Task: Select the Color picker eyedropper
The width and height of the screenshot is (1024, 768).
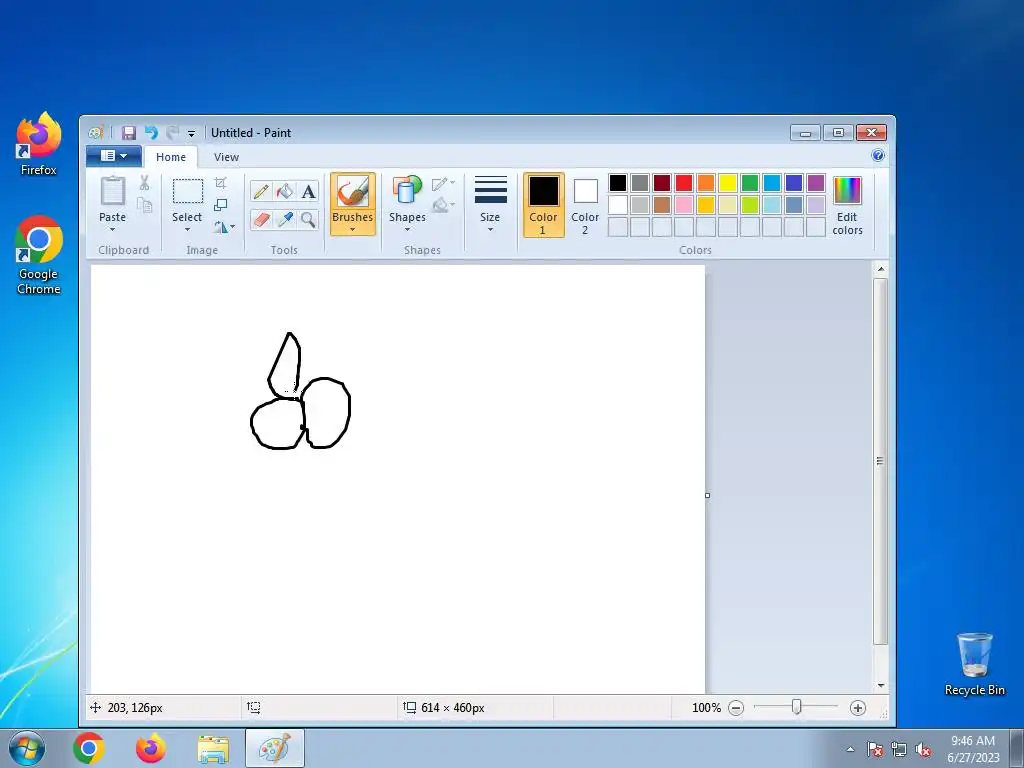Action: (285, 219)
